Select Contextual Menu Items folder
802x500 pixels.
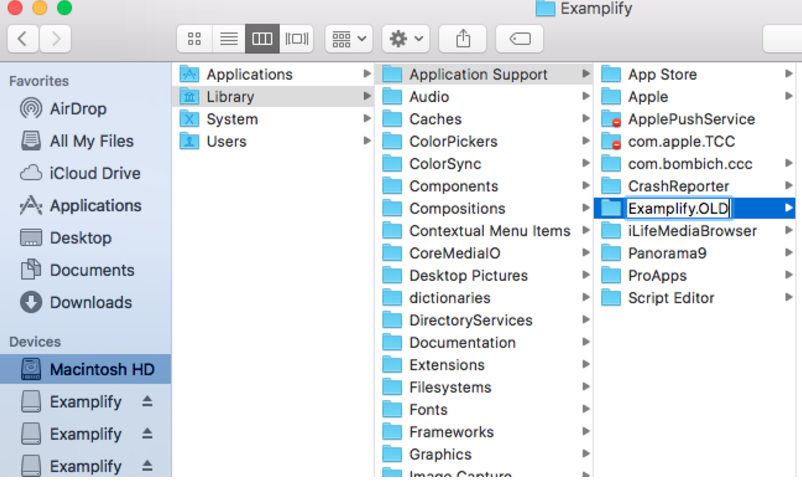coord(485,231)
